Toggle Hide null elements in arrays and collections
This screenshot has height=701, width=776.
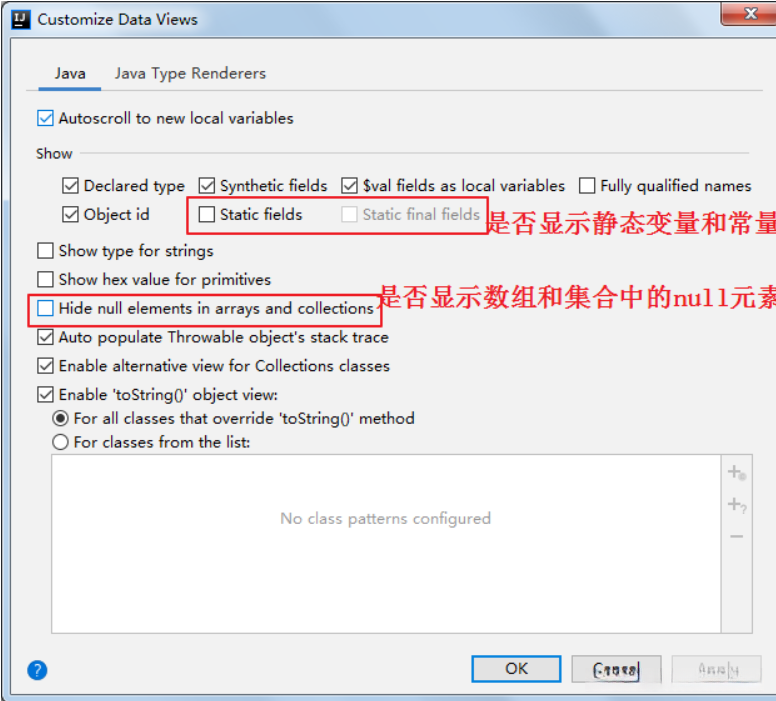(45, 308)
